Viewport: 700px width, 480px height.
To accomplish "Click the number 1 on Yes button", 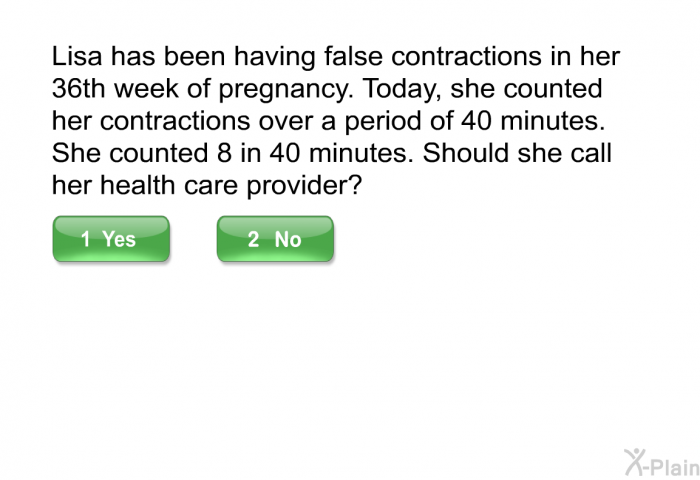I will 85,239.
